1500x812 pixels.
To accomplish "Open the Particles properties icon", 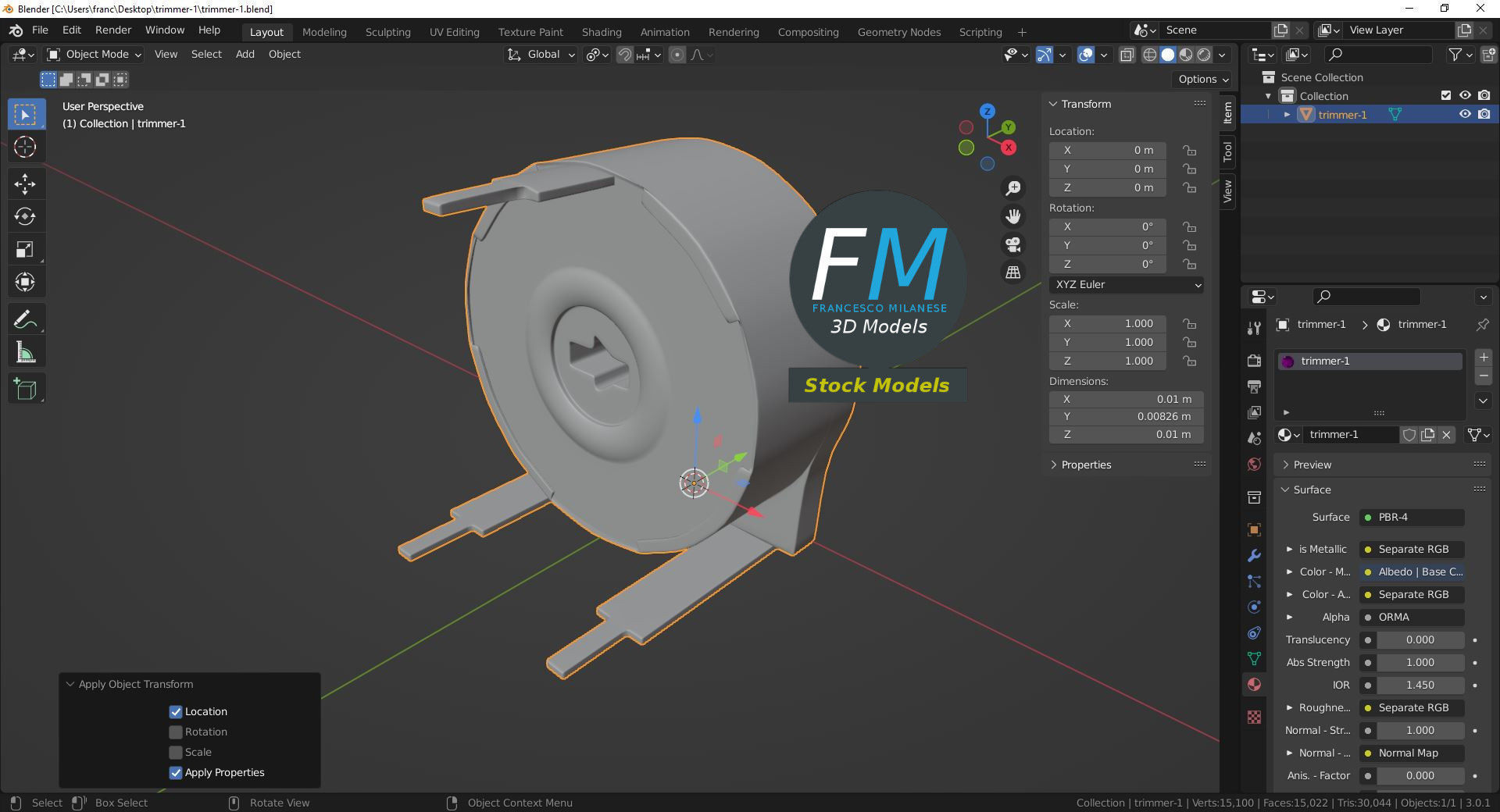I will coord(1255,581).
